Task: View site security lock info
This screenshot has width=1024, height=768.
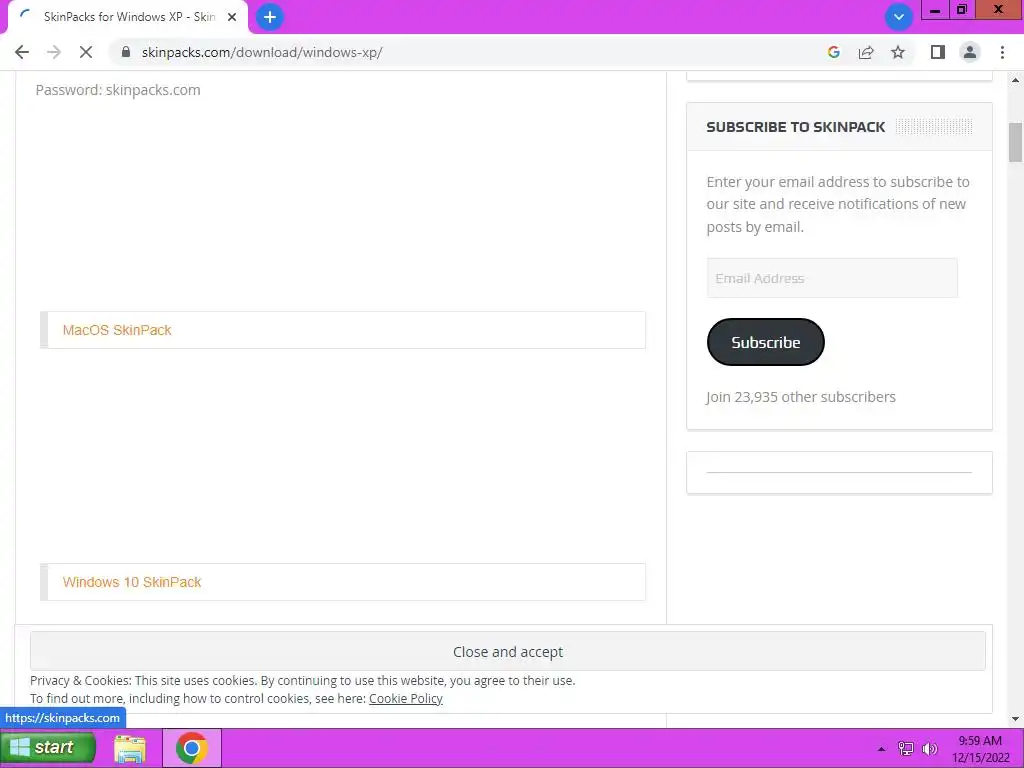Action: [126, 52]
